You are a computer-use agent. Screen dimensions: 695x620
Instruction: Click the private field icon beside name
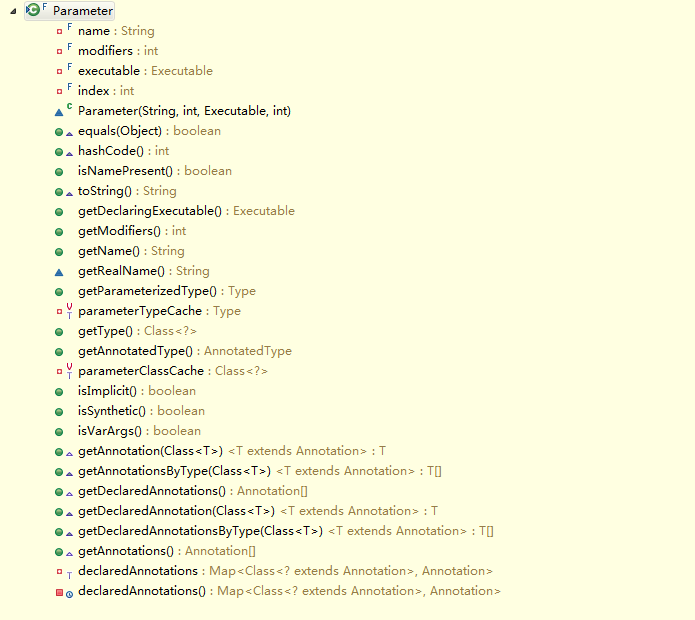[x=59, y=31]
